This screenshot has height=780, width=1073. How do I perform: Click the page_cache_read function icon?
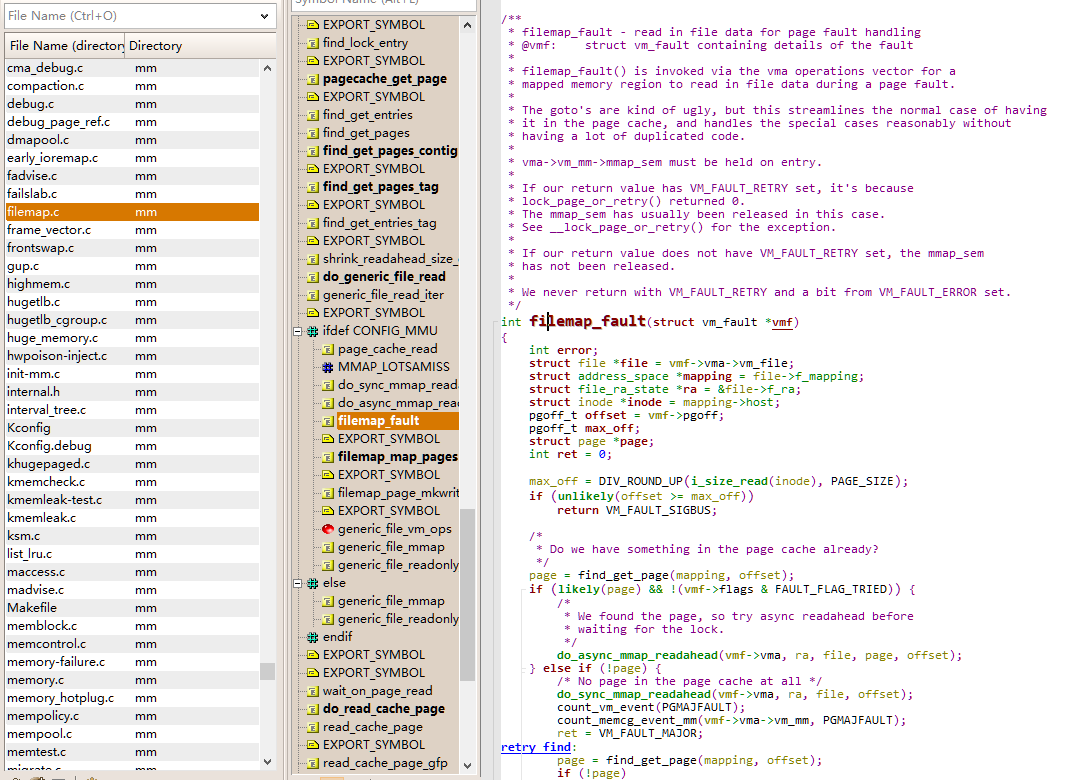coord(328,349)
